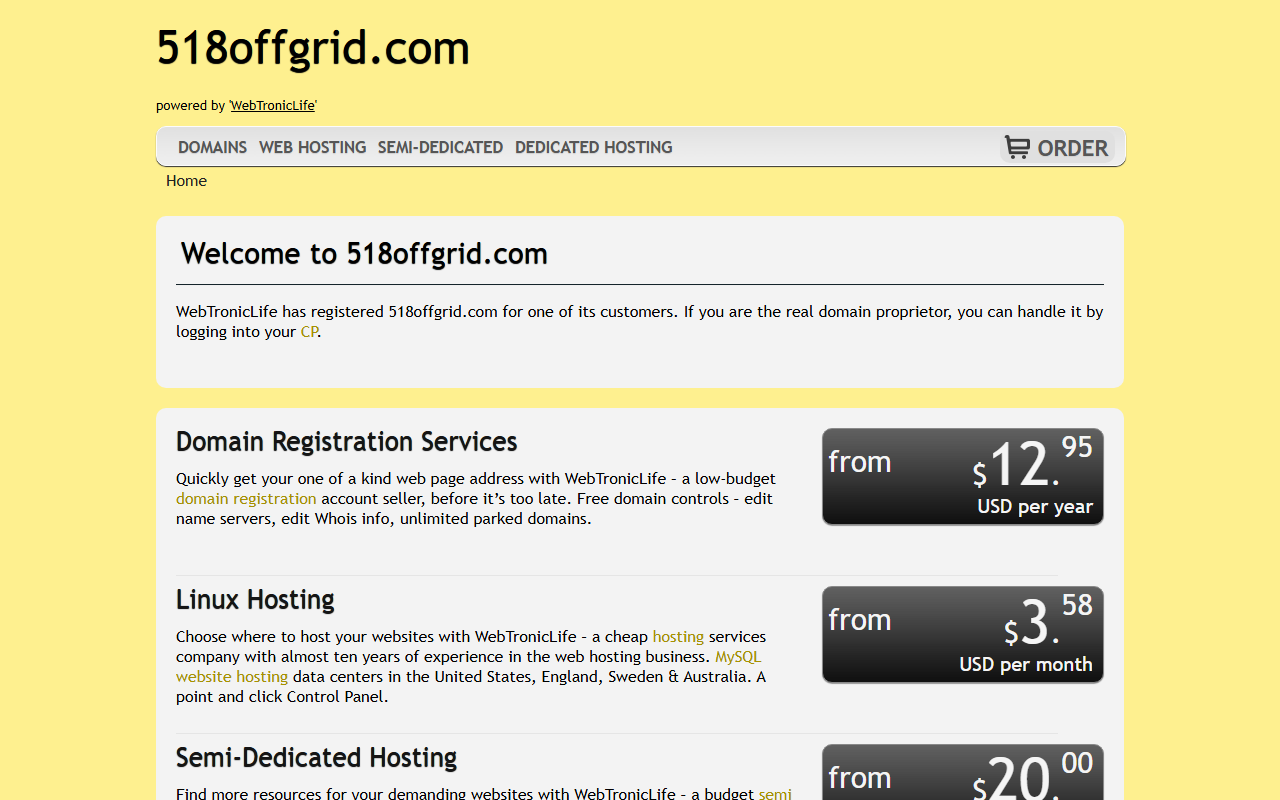1280x800 pixels.
Task: Click the shopping cart icon beside ORDER
Action: (x=1017, y=147)
